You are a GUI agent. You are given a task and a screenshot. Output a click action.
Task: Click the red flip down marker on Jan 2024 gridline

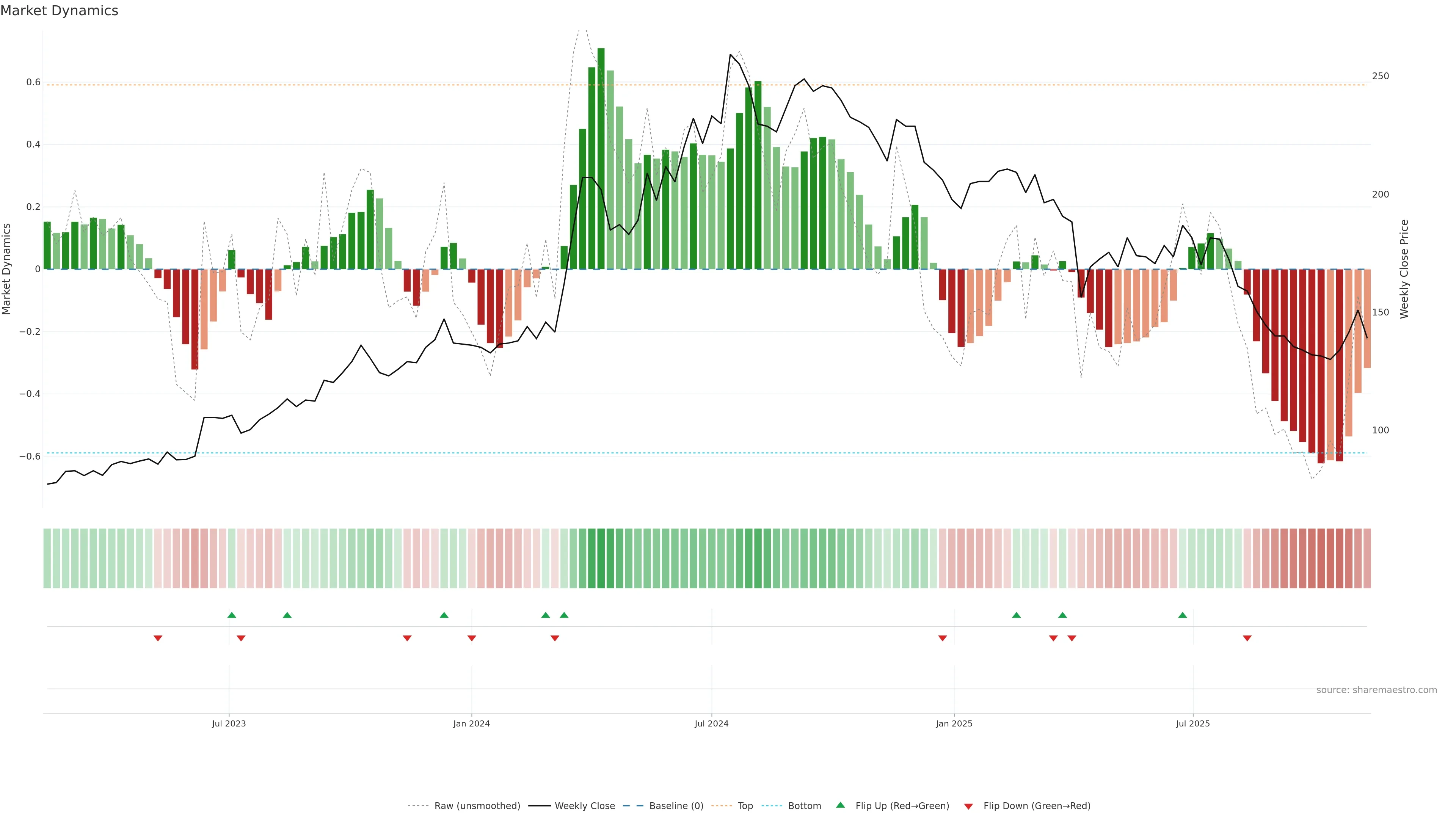471,638
